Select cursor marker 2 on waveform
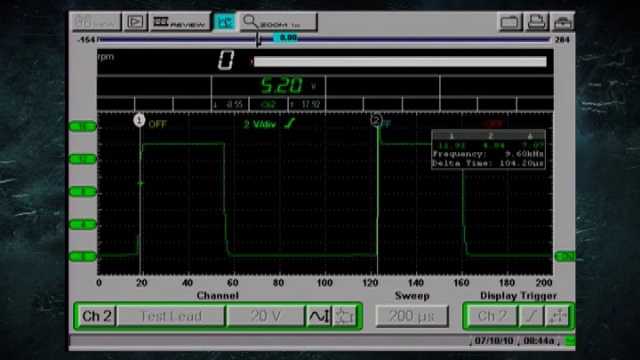 tap(376, 120)
